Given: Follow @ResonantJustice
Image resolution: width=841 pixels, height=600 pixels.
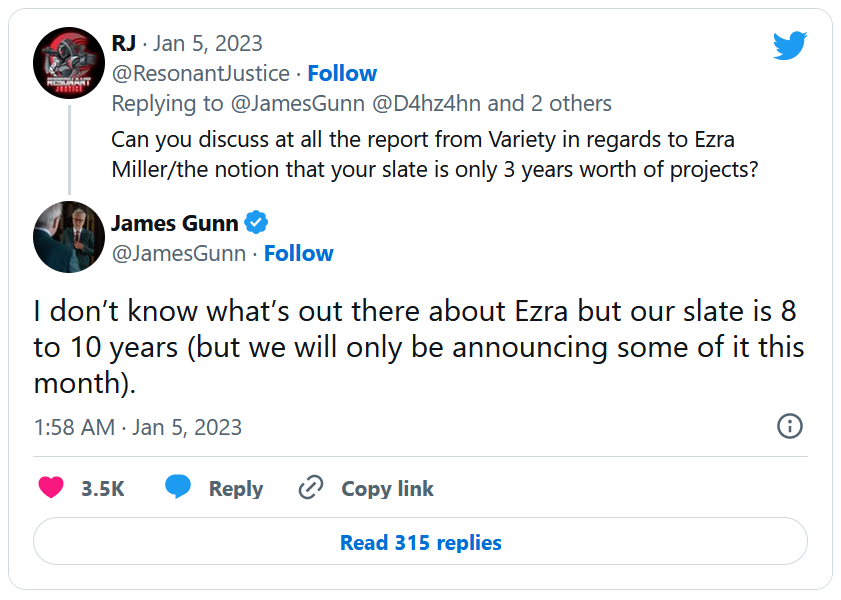Looking at the screenshot, I should click(x=342, y=73).
